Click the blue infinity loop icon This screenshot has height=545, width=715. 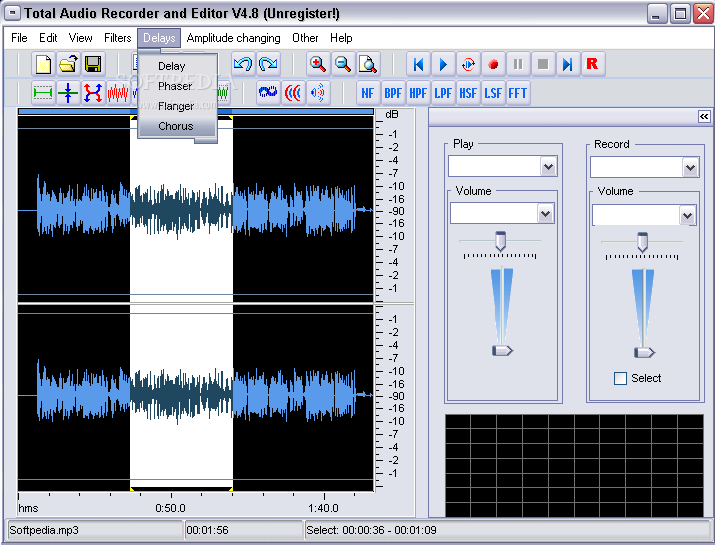tap(268, 93)
